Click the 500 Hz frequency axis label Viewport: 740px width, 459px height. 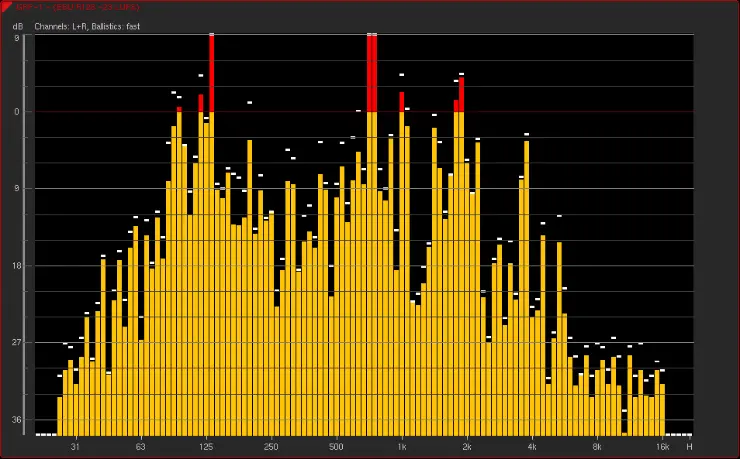336,446
